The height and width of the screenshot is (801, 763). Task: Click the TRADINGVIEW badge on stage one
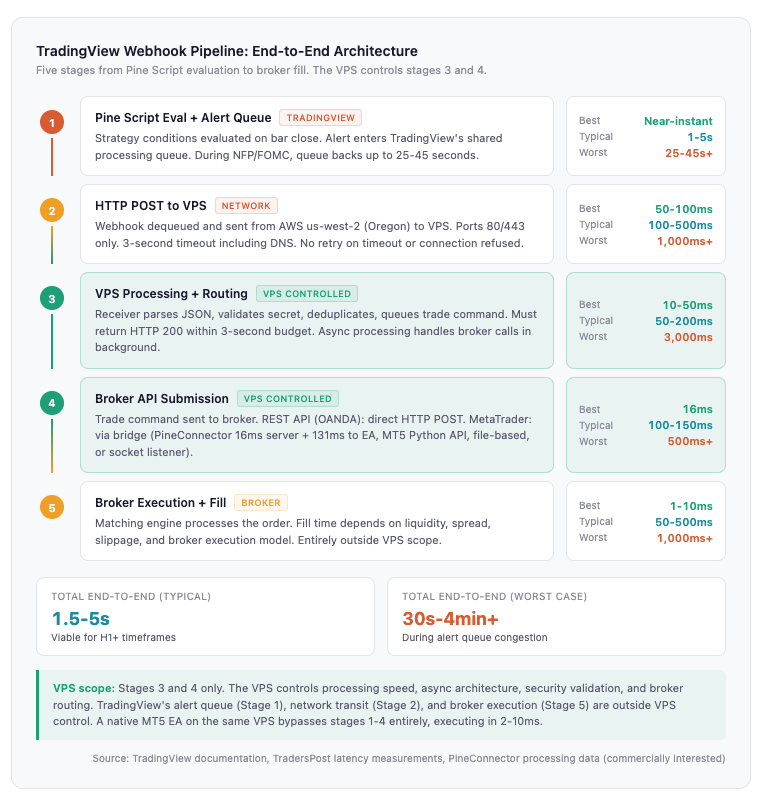(320, 118)
